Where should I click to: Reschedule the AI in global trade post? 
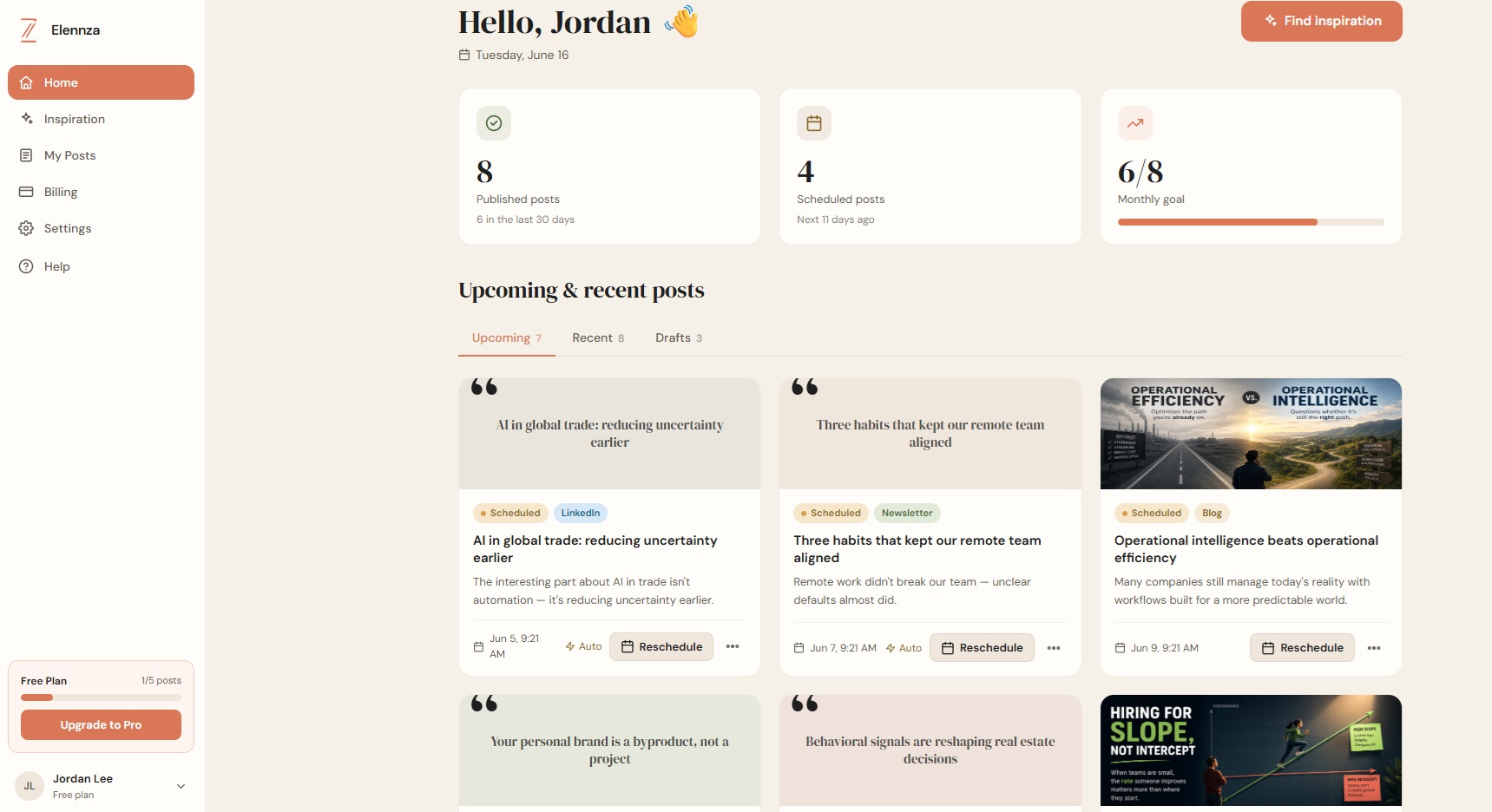click(x=661, y=646)
